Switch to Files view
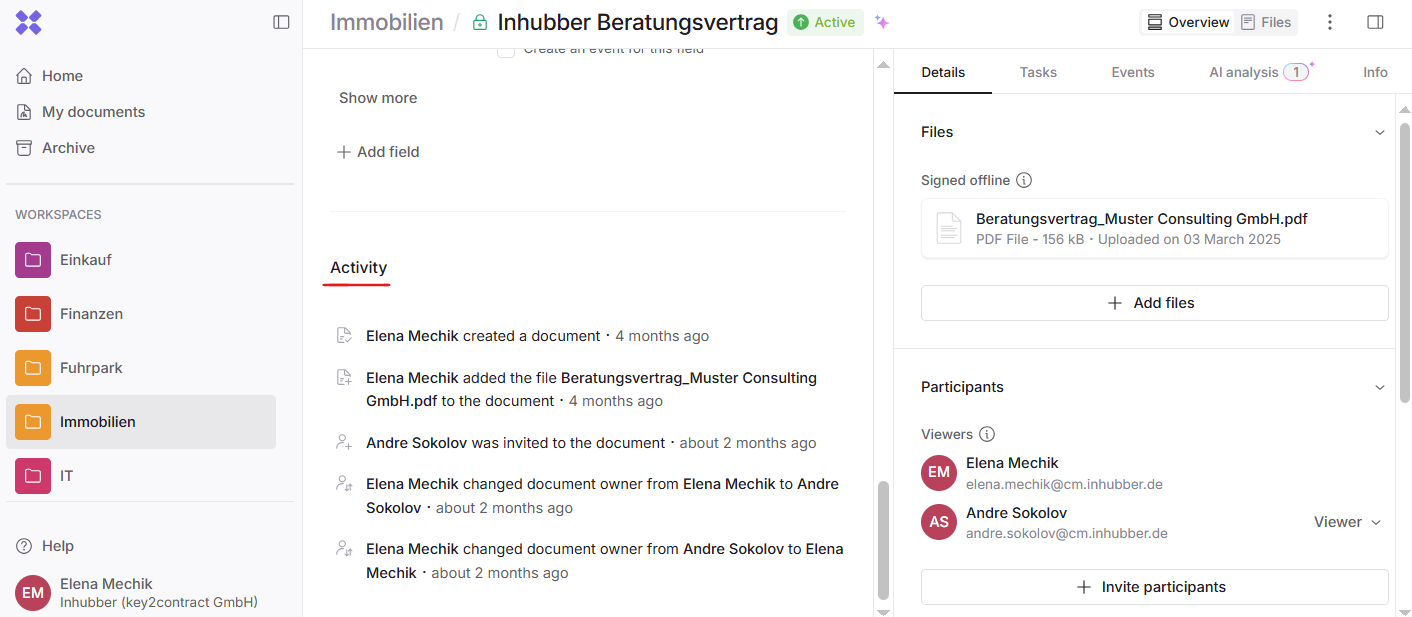The width and height of the screenshot is (1412, 617). pyautogui.click(x=1266, y=22)
